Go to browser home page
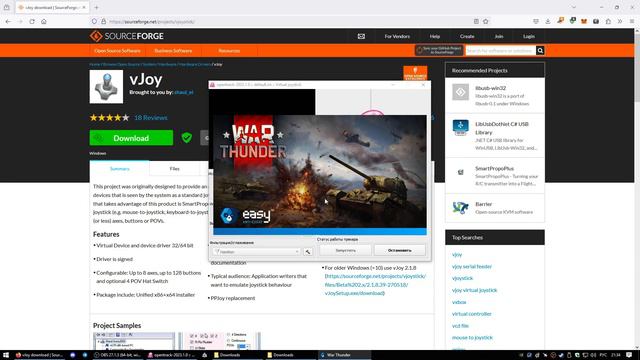 44,21
